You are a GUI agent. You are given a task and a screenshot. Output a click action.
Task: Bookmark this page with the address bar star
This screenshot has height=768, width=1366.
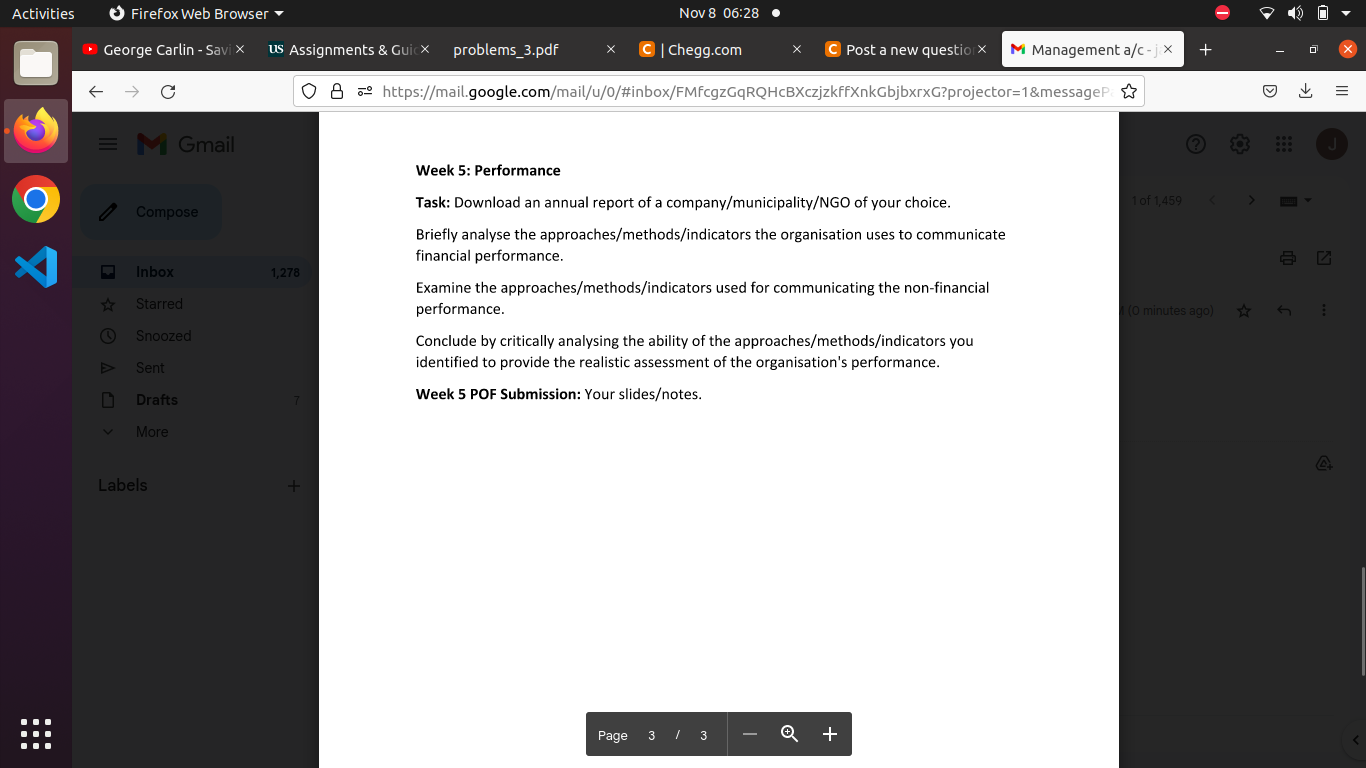coord(1128,90)
